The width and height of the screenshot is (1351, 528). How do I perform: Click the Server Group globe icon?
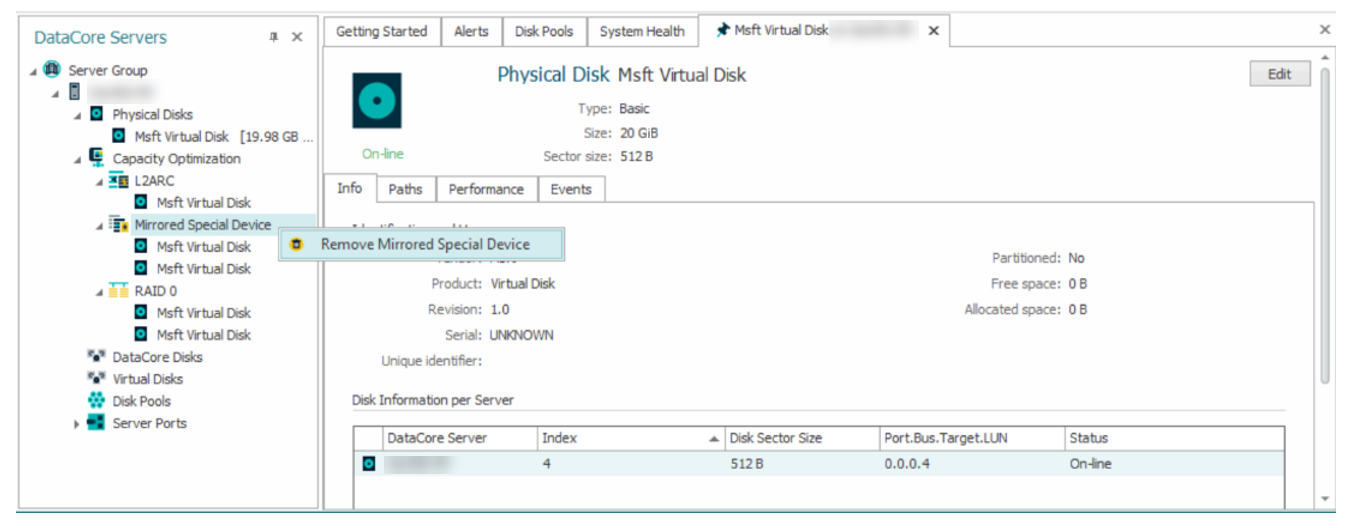tap(52, 70)
